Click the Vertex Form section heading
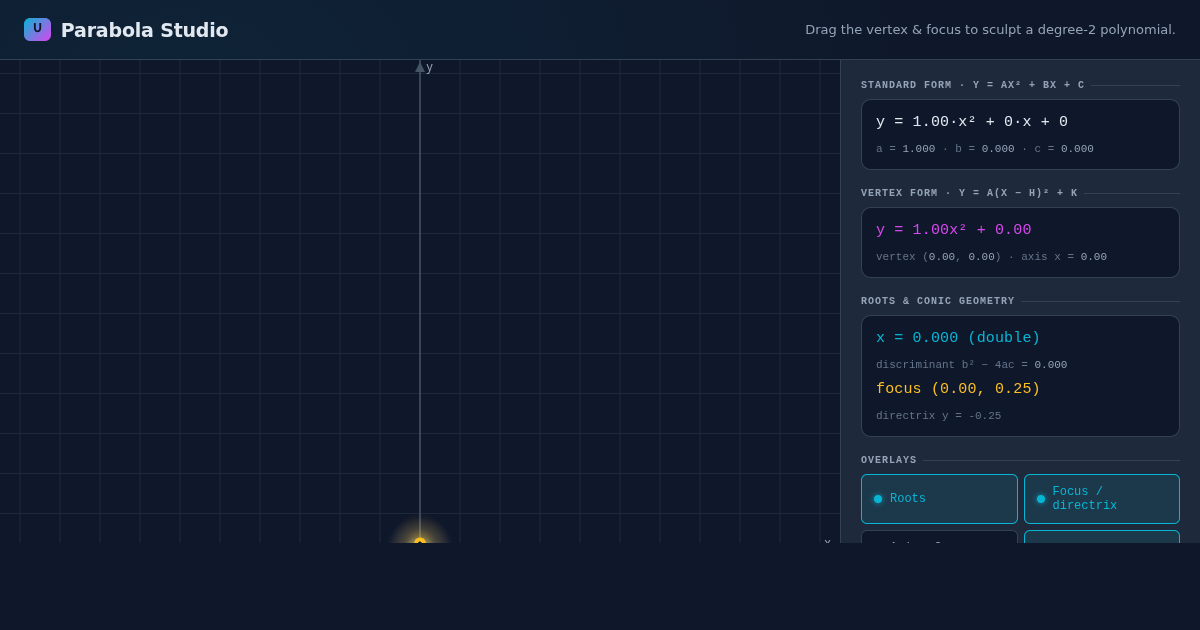The width and height of the screenshot is (1200, 630). [x=969, y=194]
